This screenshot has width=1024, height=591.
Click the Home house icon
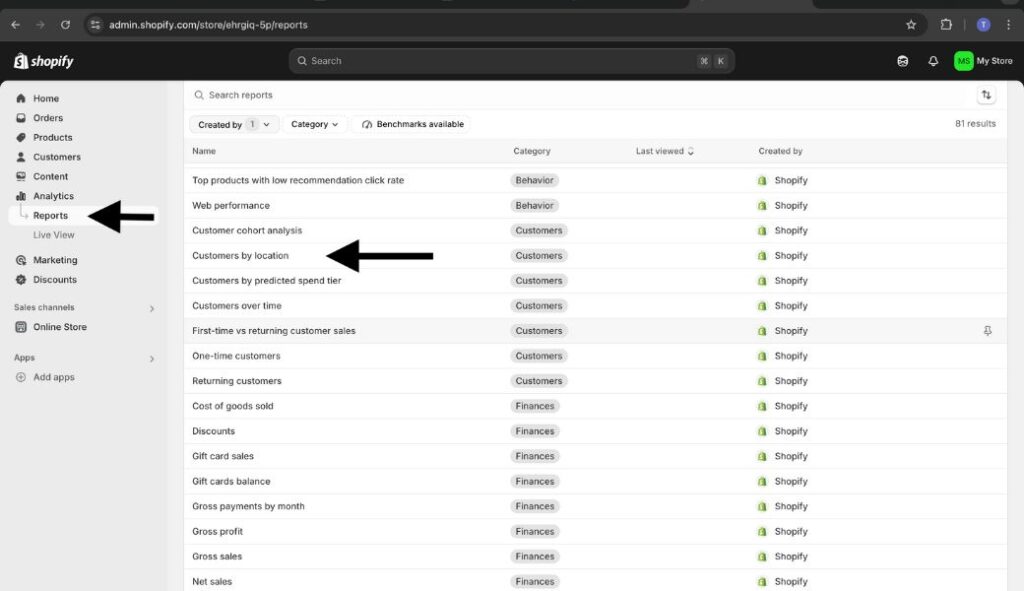[x=21, y=99]
